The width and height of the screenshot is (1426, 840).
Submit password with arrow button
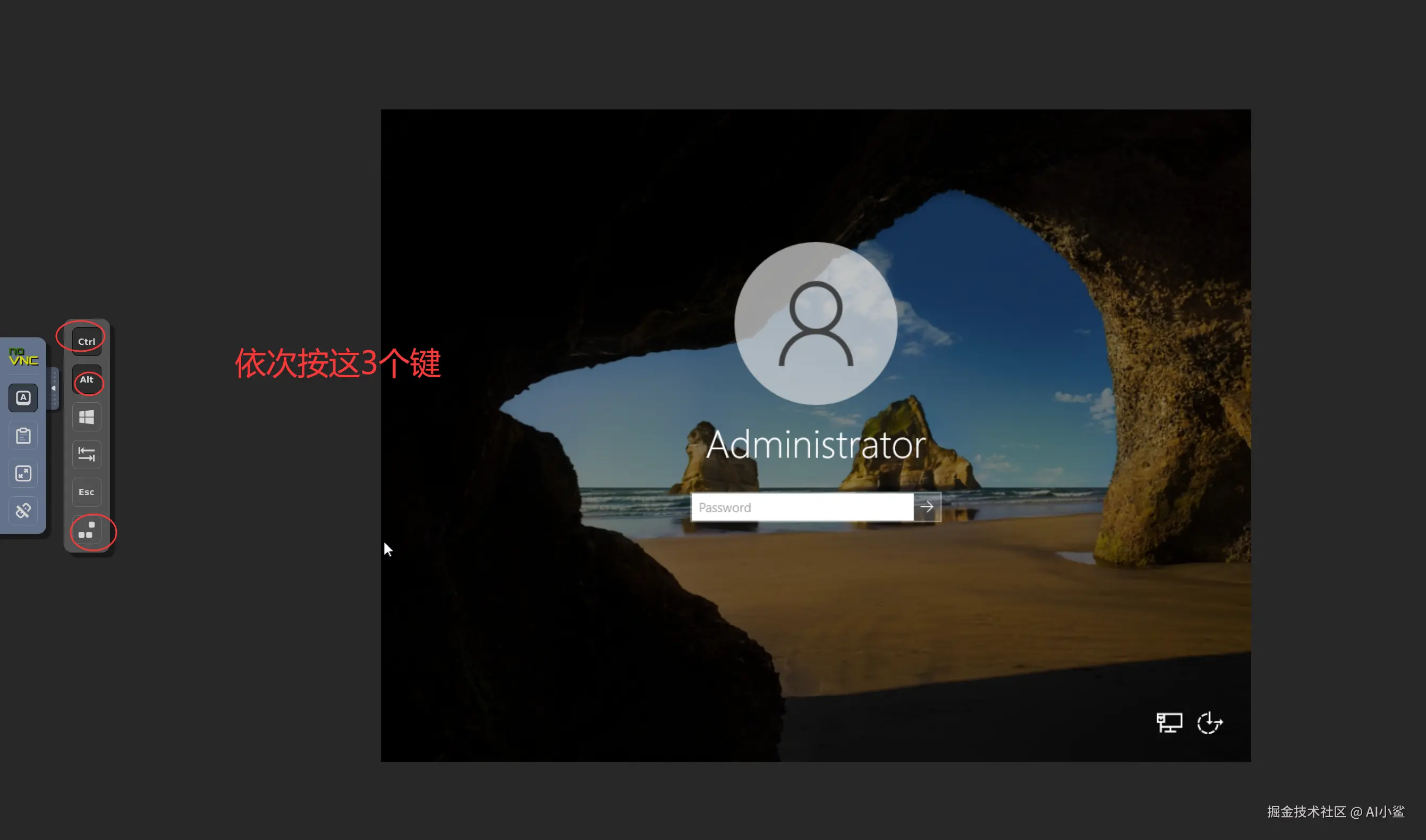click(927, 507)
